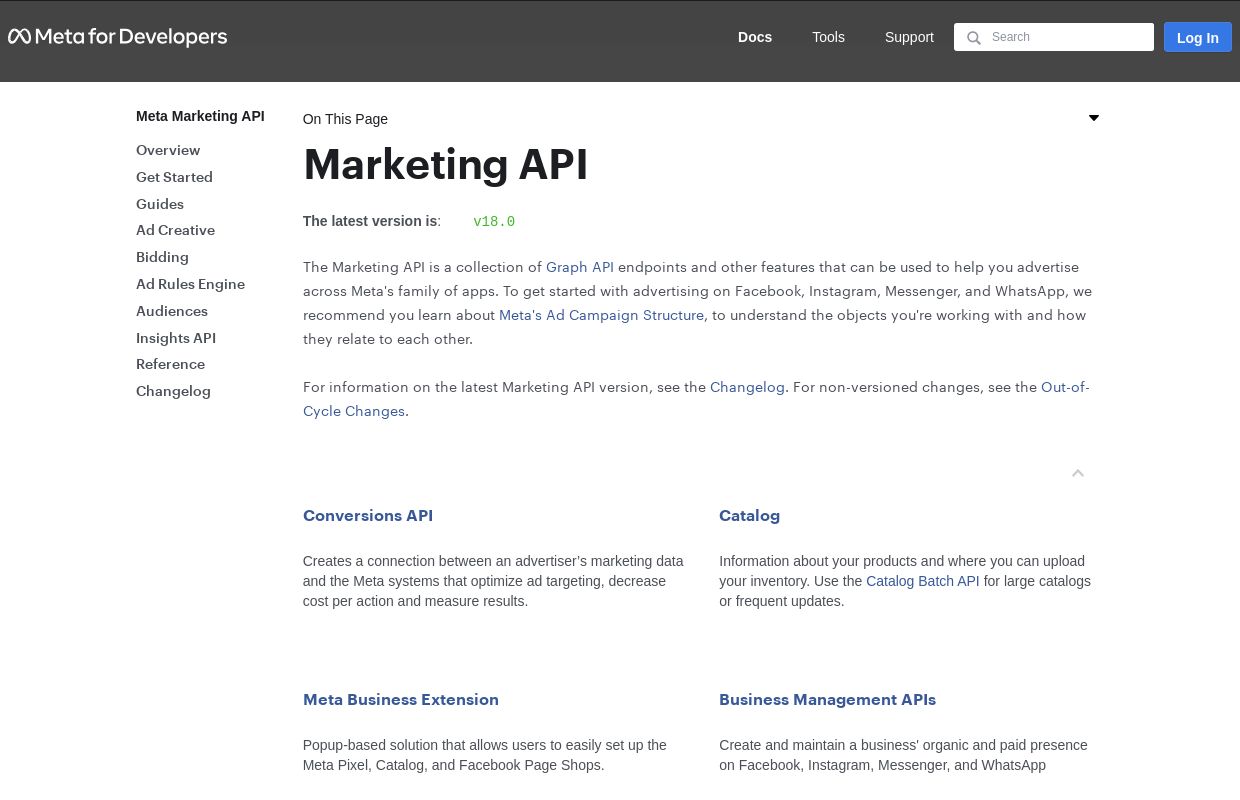This screenshot has height=800, width=1240.
Task: Open Audiences in the sidebar
Action: [x=172, y=311]
